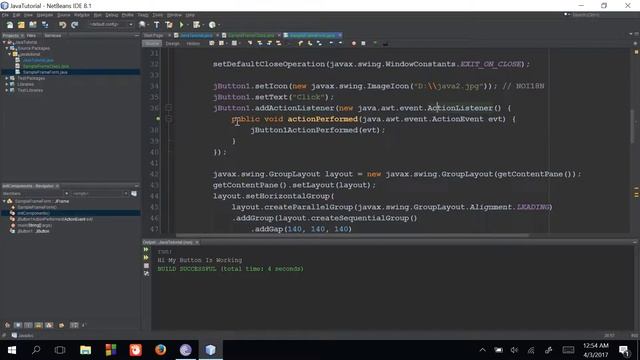
Task: Click actionPerformed method name in code
Action: pyautogui.click(x=322, y=119)
